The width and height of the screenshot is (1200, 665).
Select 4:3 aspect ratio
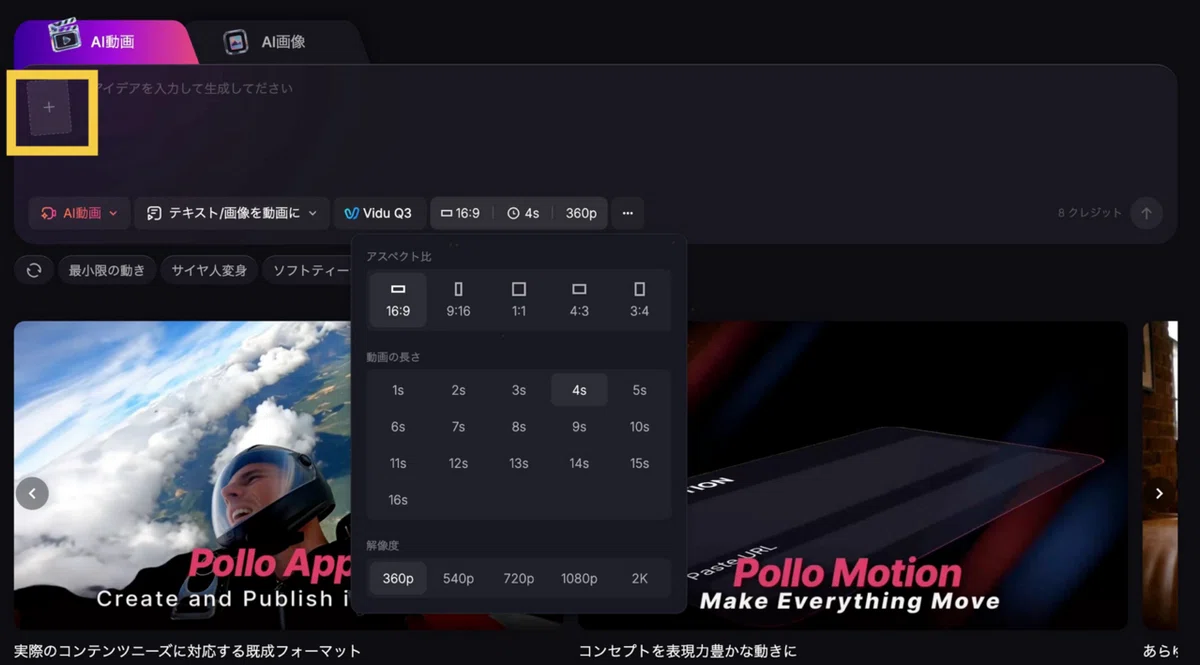(x=579, y=300)
